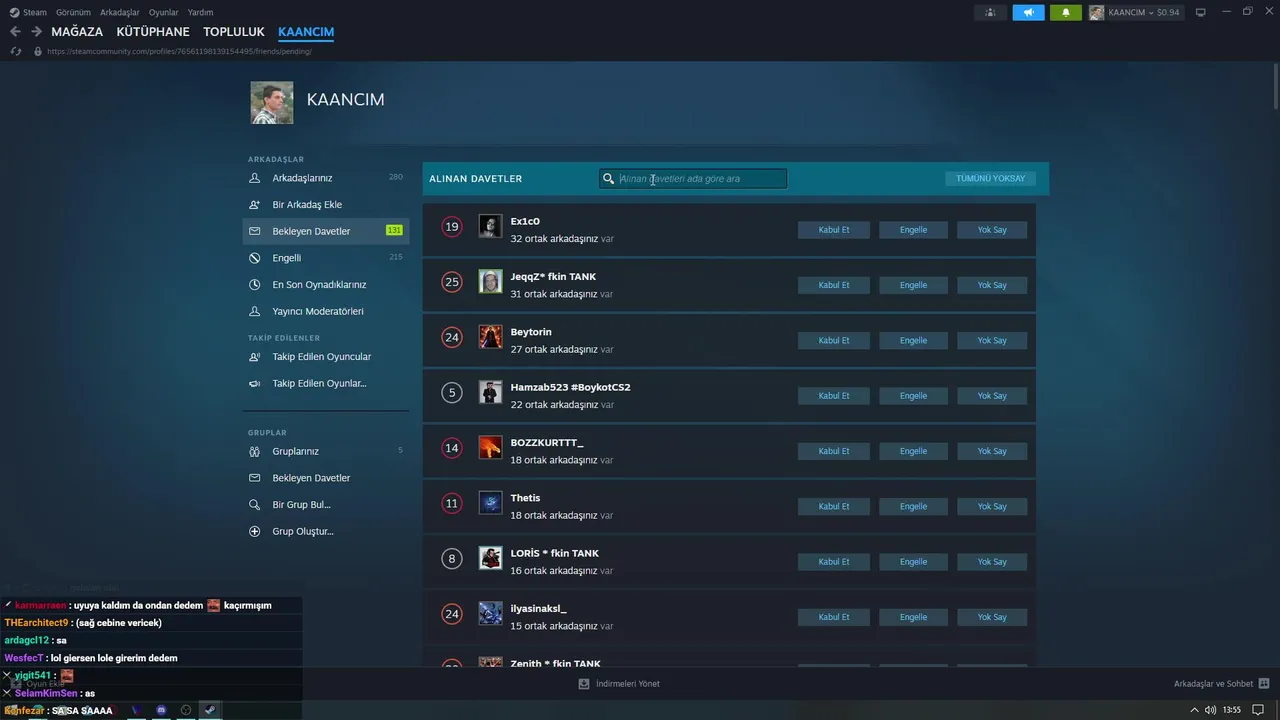The image size is (1280, 720).
Task: Accept BOZZKURTTT_ invite
Action: [833, 451]
